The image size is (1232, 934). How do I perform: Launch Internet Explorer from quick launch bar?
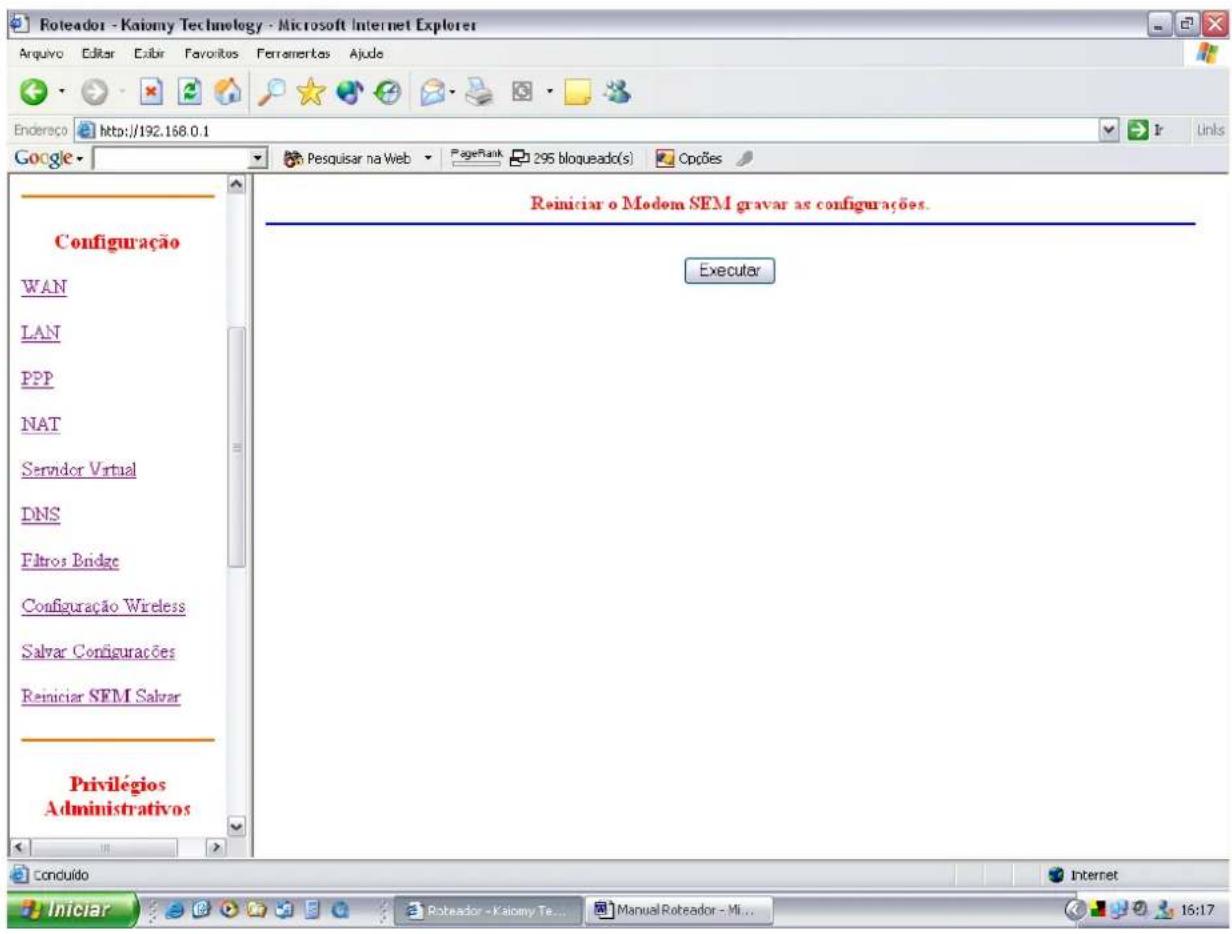173,911
